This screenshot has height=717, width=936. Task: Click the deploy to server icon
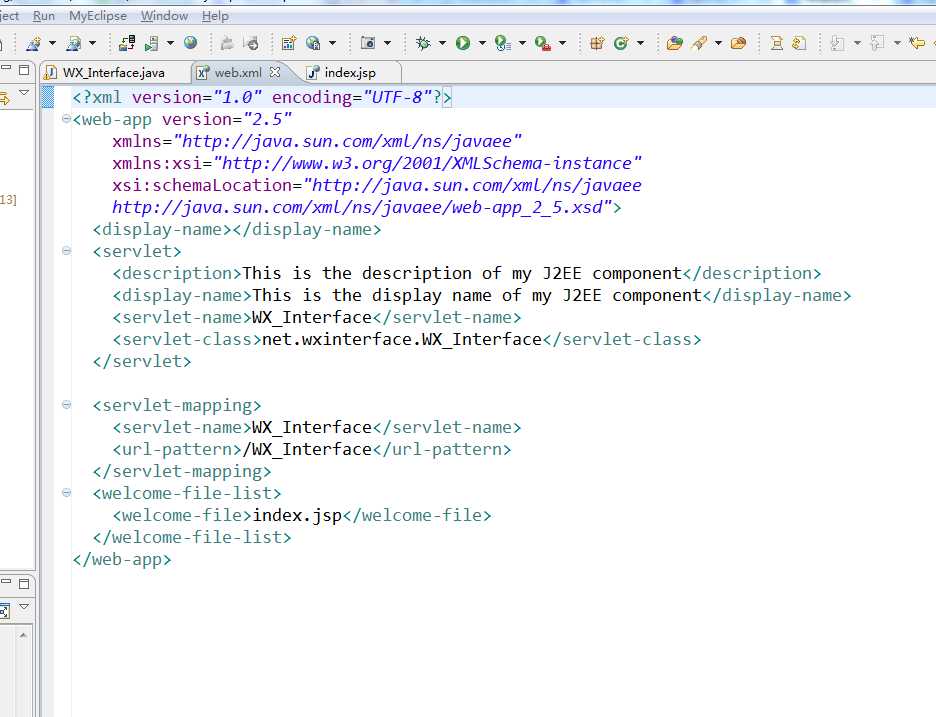(127, 43)
